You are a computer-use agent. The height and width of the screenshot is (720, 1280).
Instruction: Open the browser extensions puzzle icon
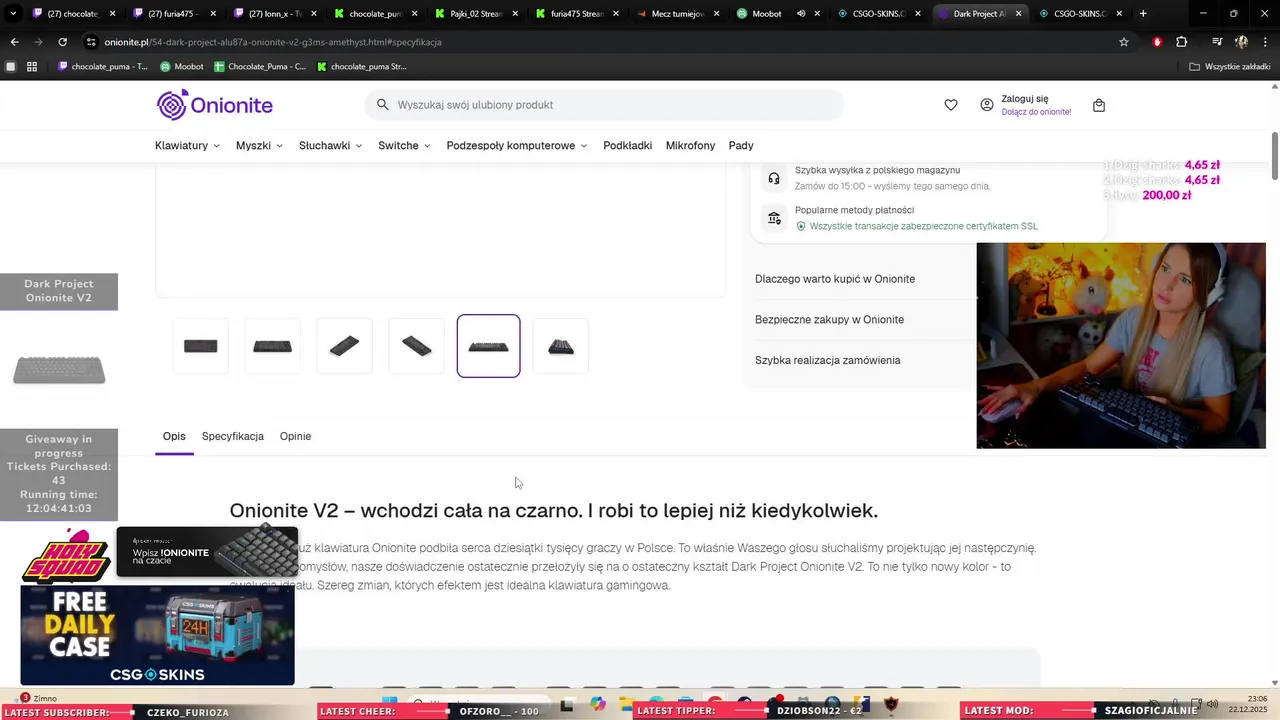[x=1181, y=42]
